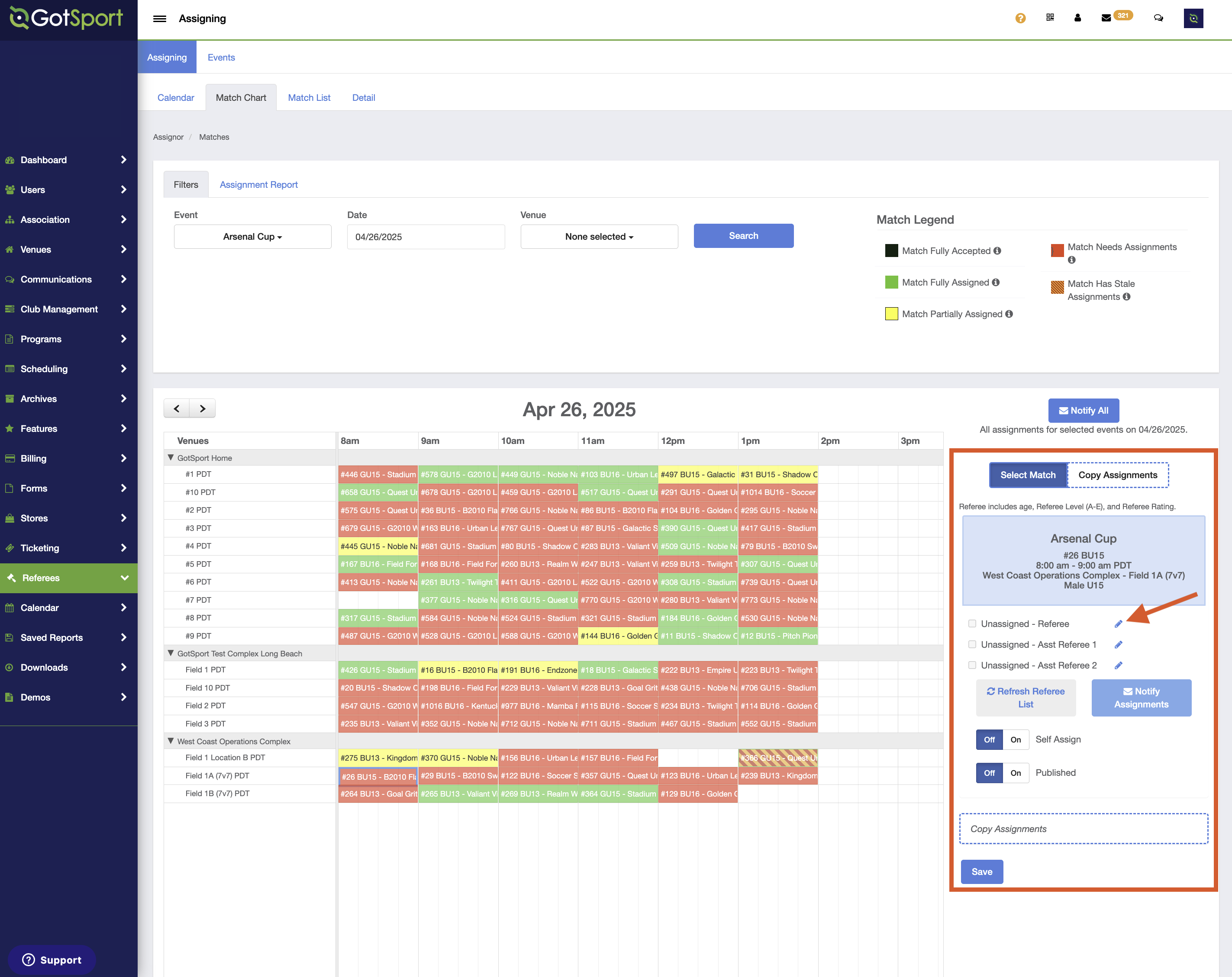Check the Unassigned - Asst Referee 2 checkbox
Screen dimensions: 1232x977
(x=972, y=665)
